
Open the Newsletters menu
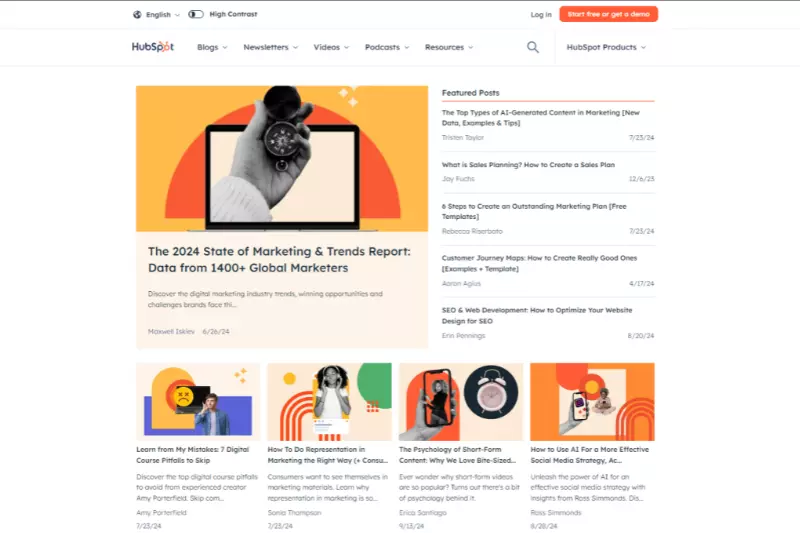[270, 47]
